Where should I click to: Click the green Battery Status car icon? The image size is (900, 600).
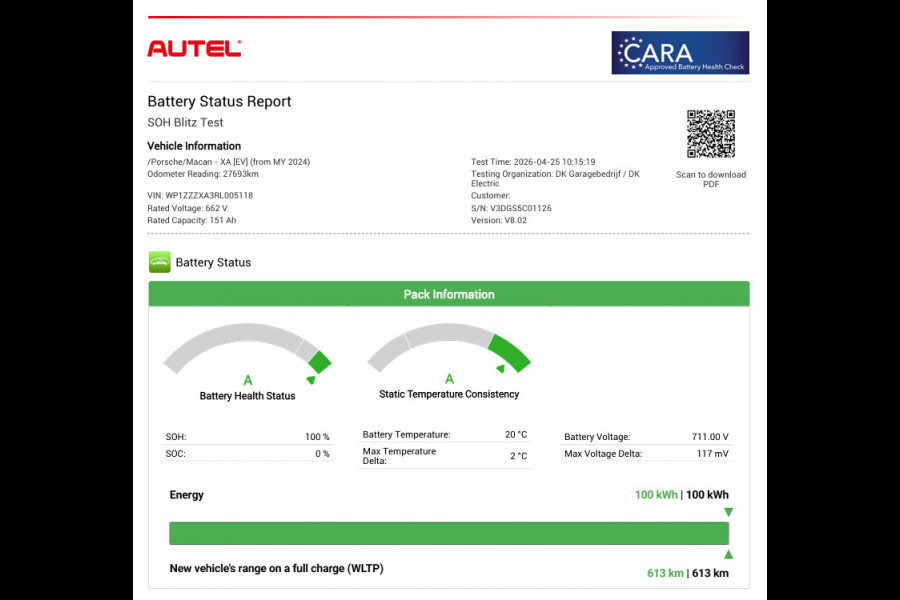click(160, 262)
